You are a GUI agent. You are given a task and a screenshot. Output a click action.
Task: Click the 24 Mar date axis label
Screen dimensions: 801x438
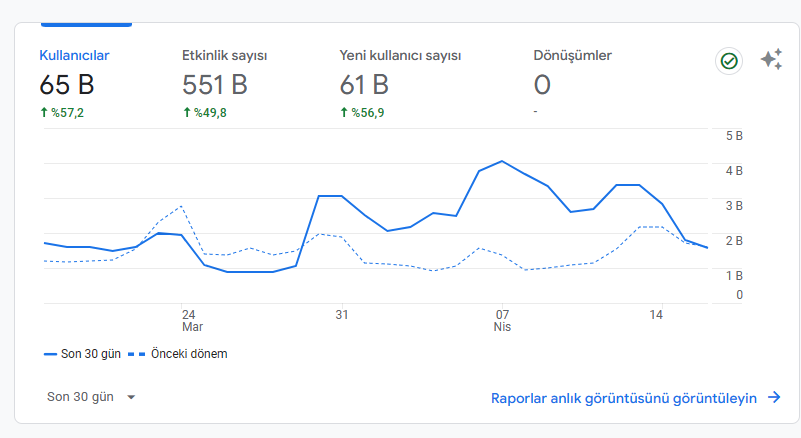coord(192,320)
